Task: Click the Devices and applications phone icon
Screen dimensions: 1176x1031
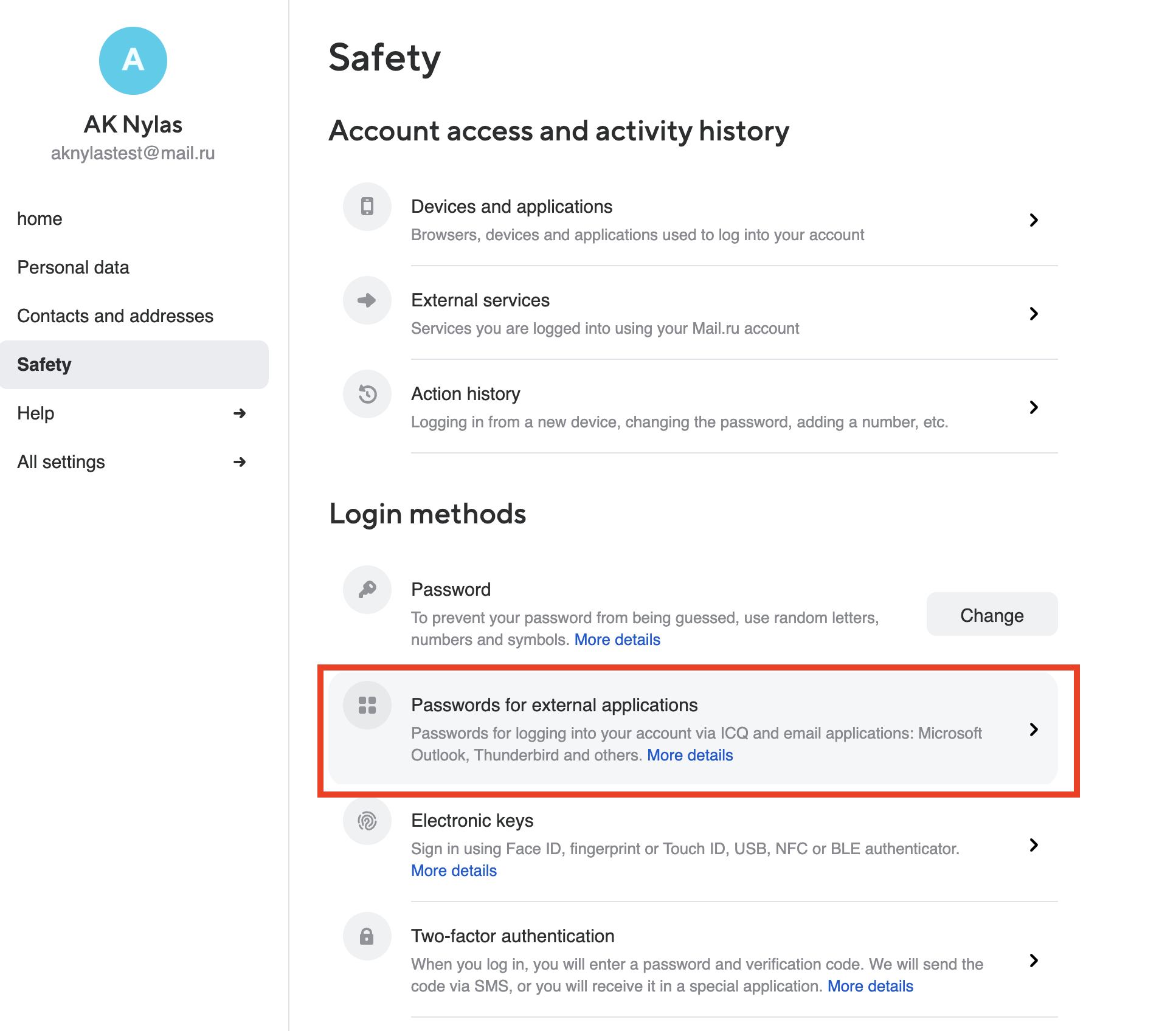Action: pyautogui.click(x=367, y=207)
